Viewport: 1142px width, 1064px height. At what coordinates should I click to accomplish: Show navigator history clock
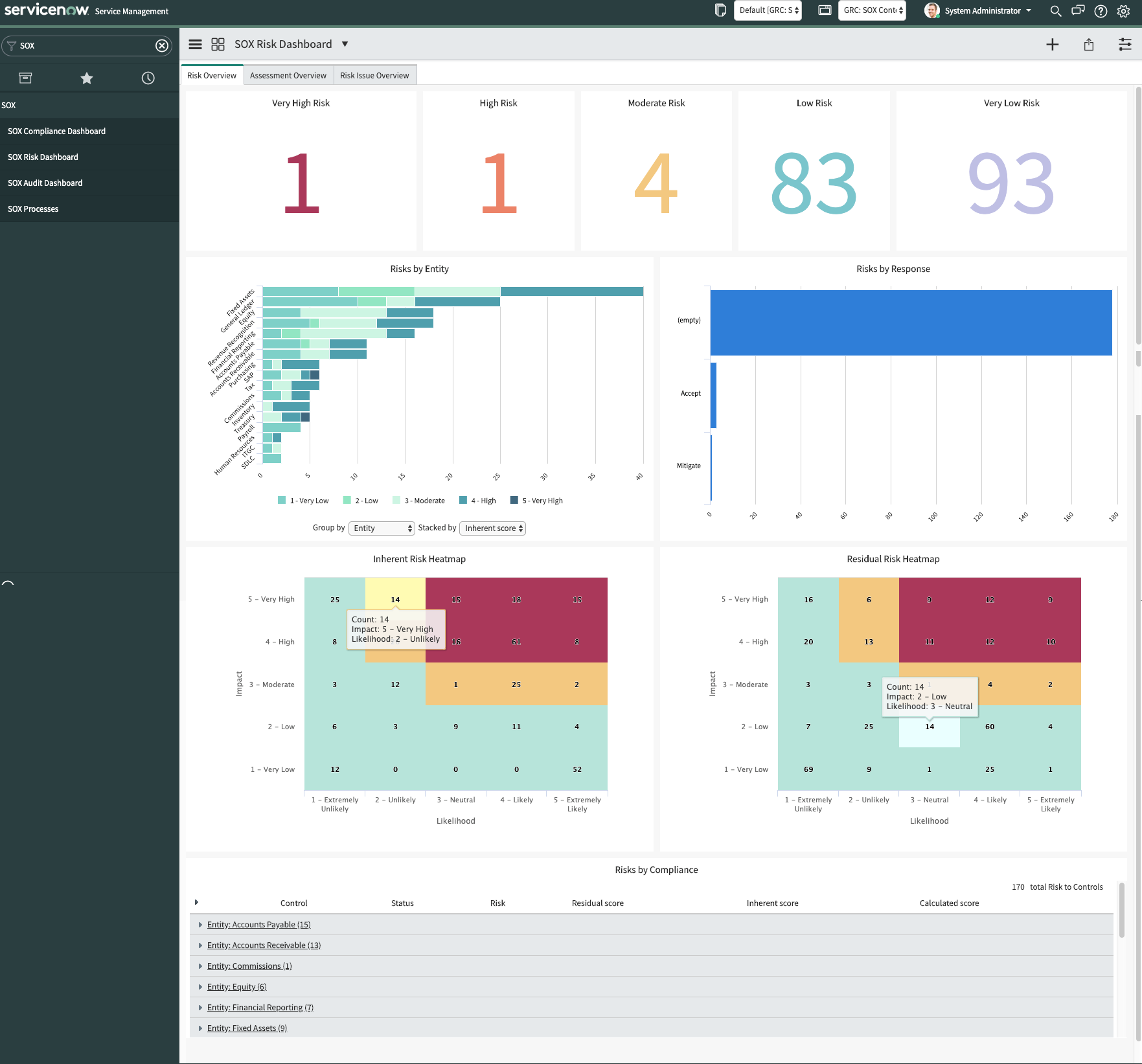(148, 78)
